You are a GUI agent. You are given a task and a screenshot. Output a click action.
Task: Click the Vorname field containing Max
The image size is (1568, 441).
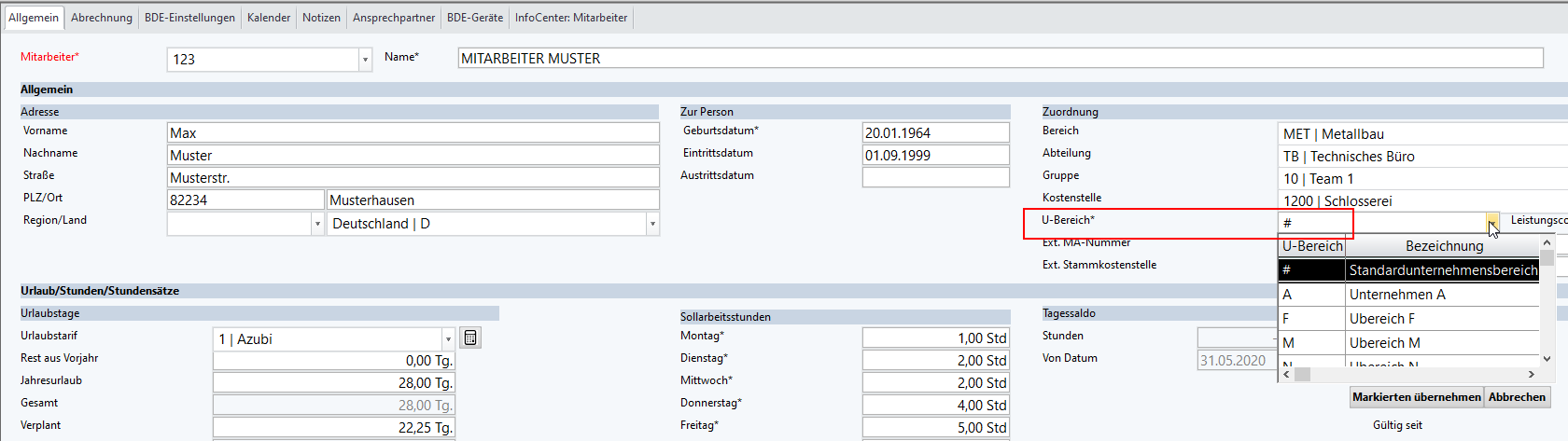coord(413,133)
